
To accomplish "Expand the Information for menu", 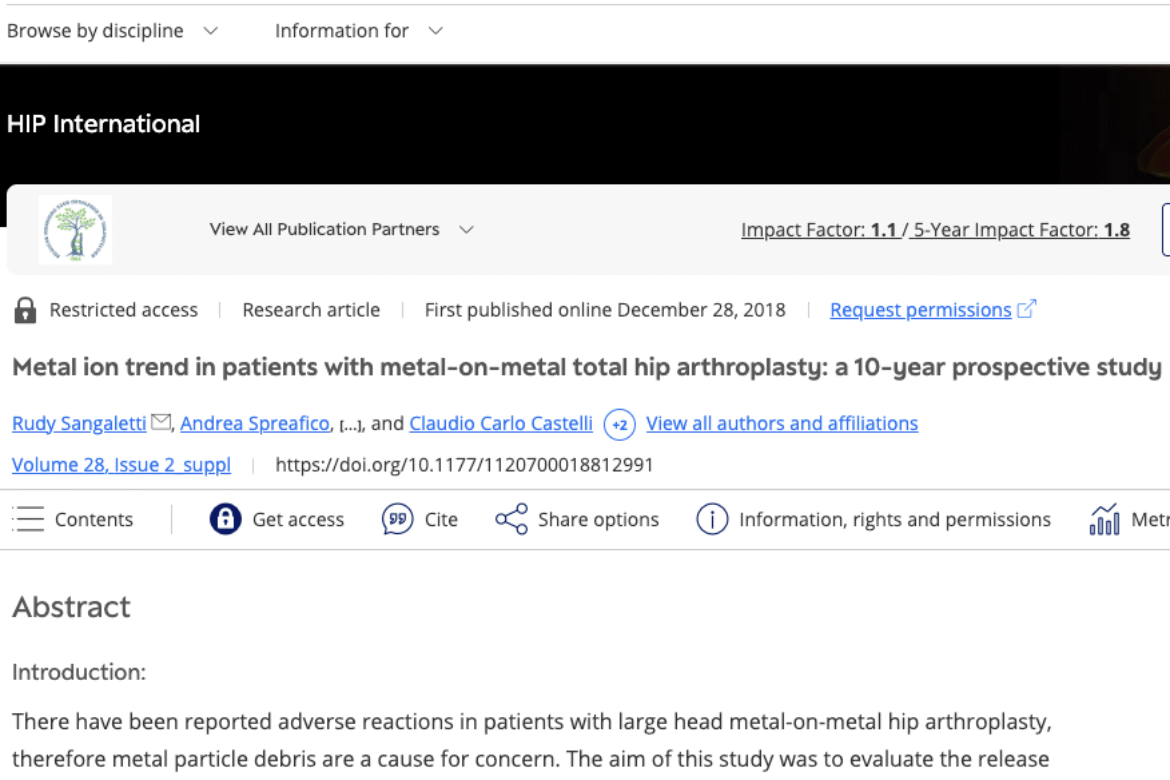I will (x=358, y=31).
